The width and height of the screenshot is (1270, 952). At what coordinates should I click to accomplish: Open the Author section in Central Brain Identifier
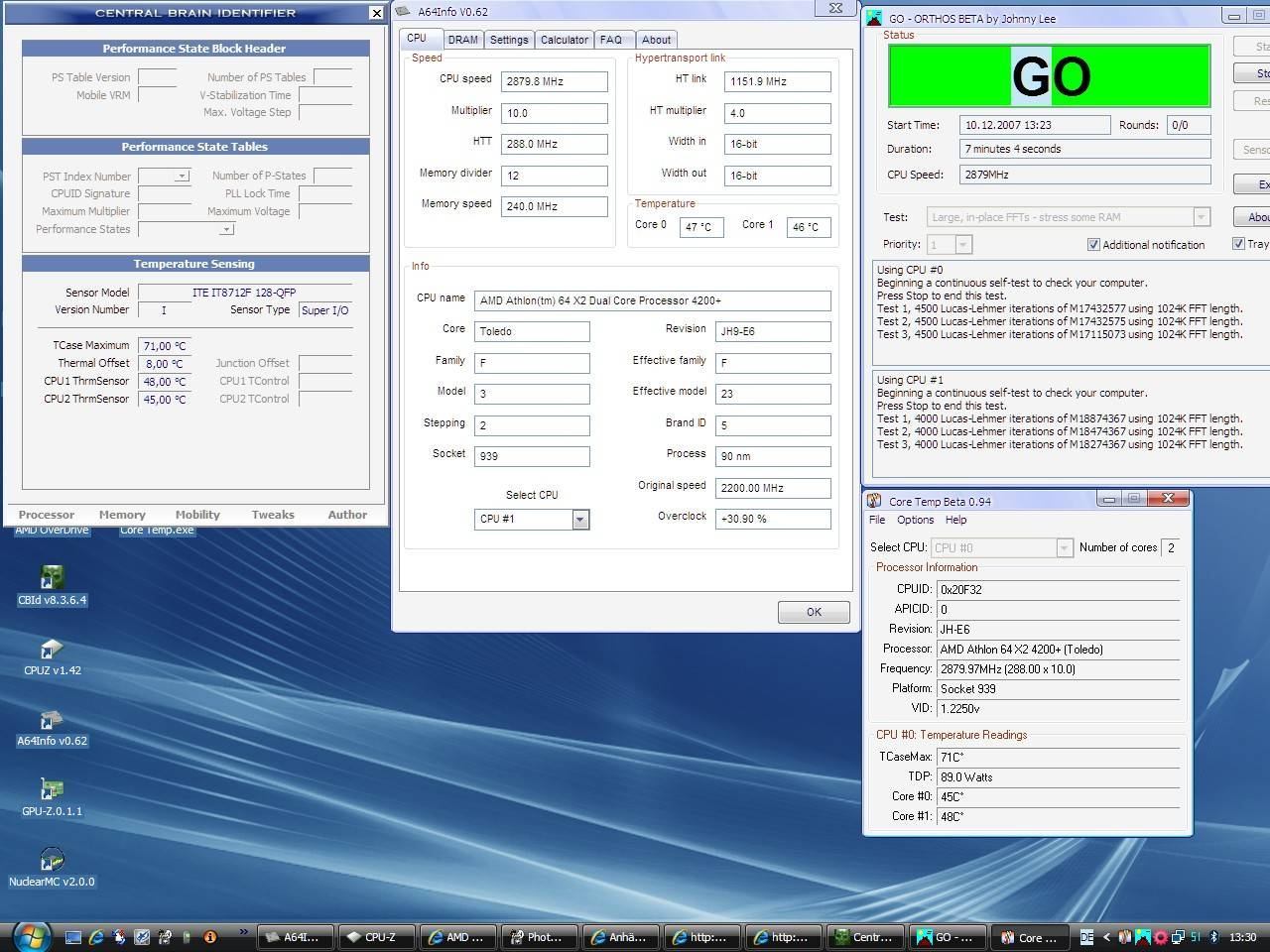point(347,515)
